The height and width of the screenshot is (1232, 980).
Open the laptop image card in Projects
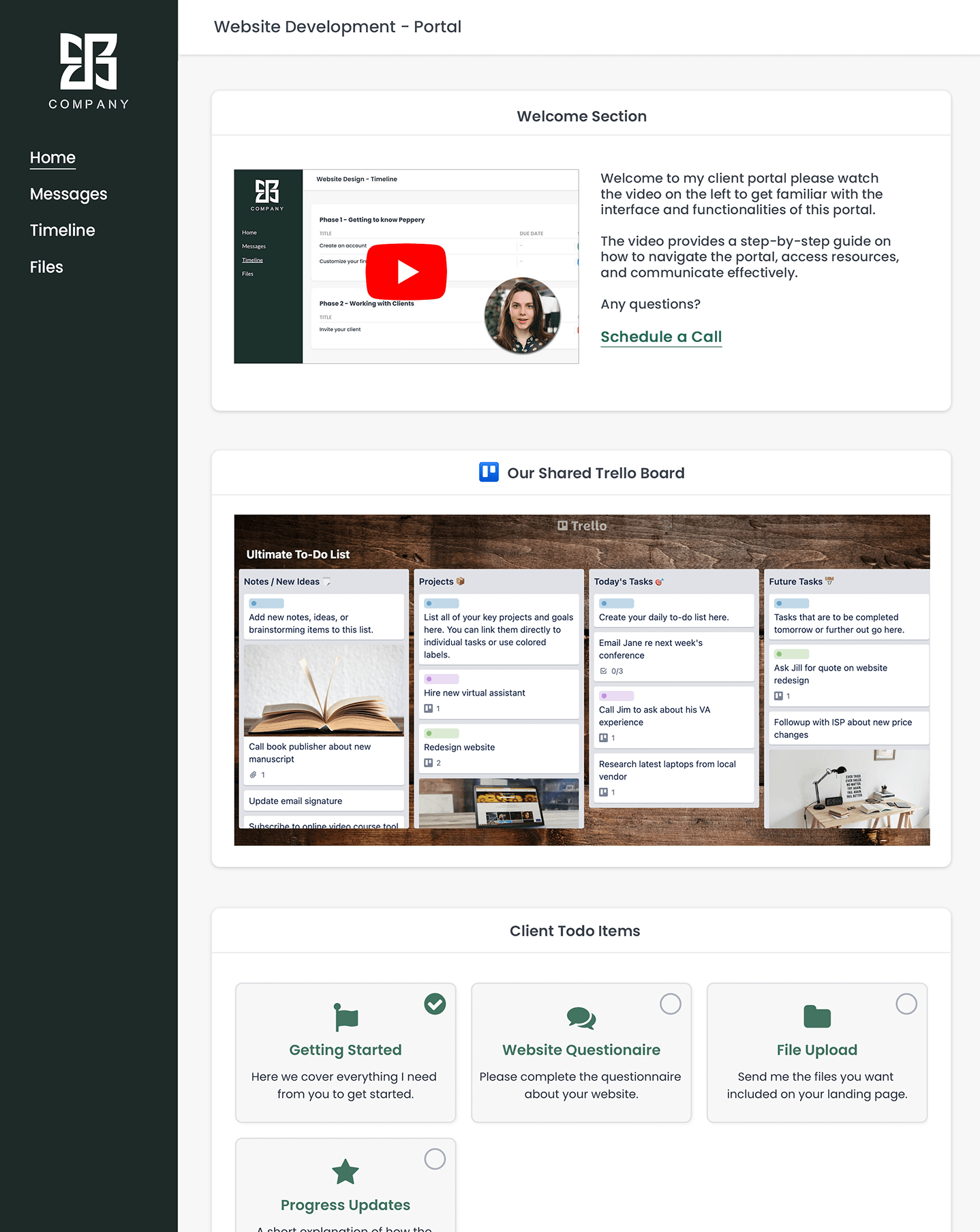click(498, 803)
